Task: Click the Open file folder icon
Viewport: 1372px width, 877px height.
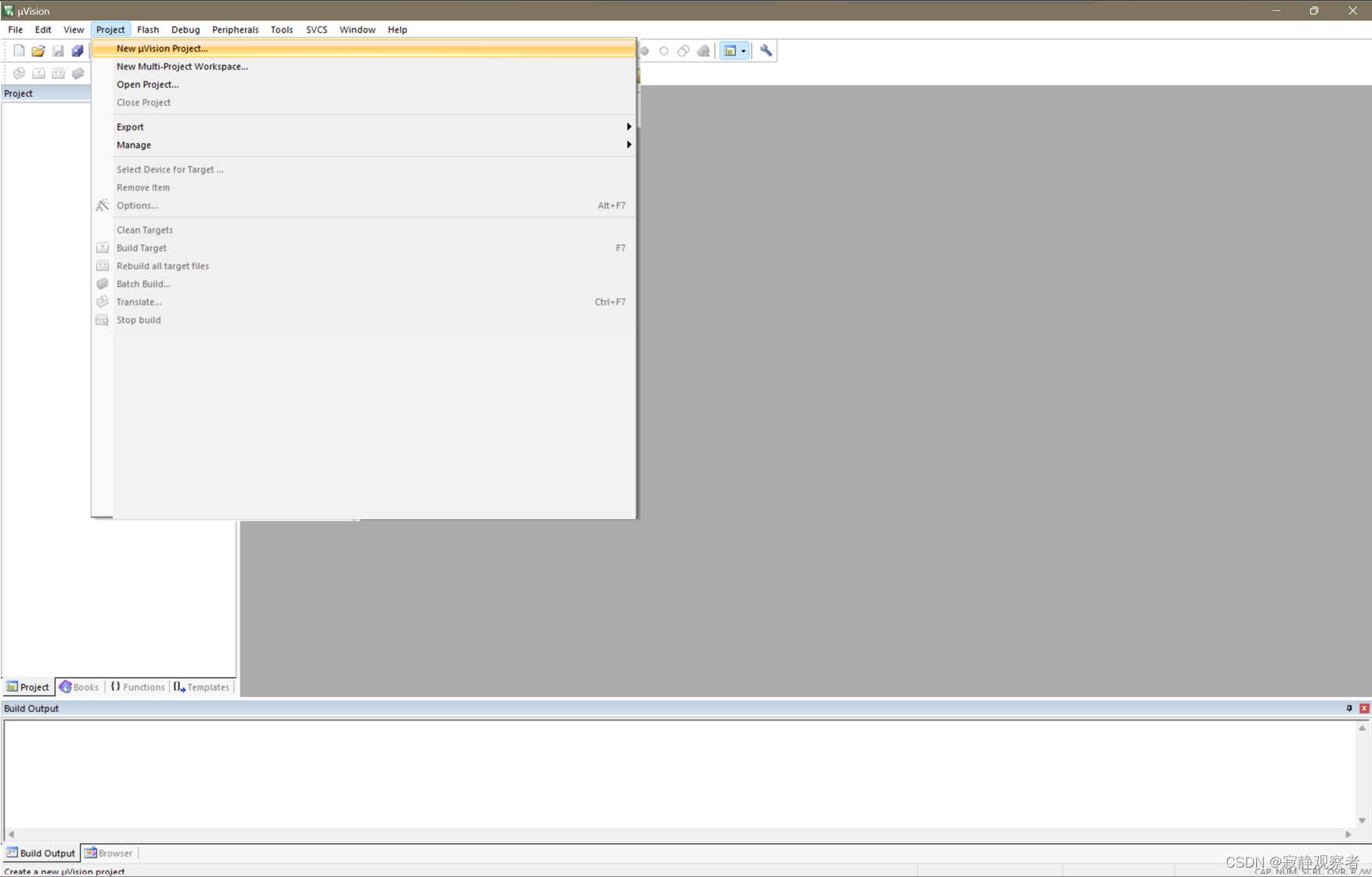Action: pyautogui.click(x=38, y=51)
